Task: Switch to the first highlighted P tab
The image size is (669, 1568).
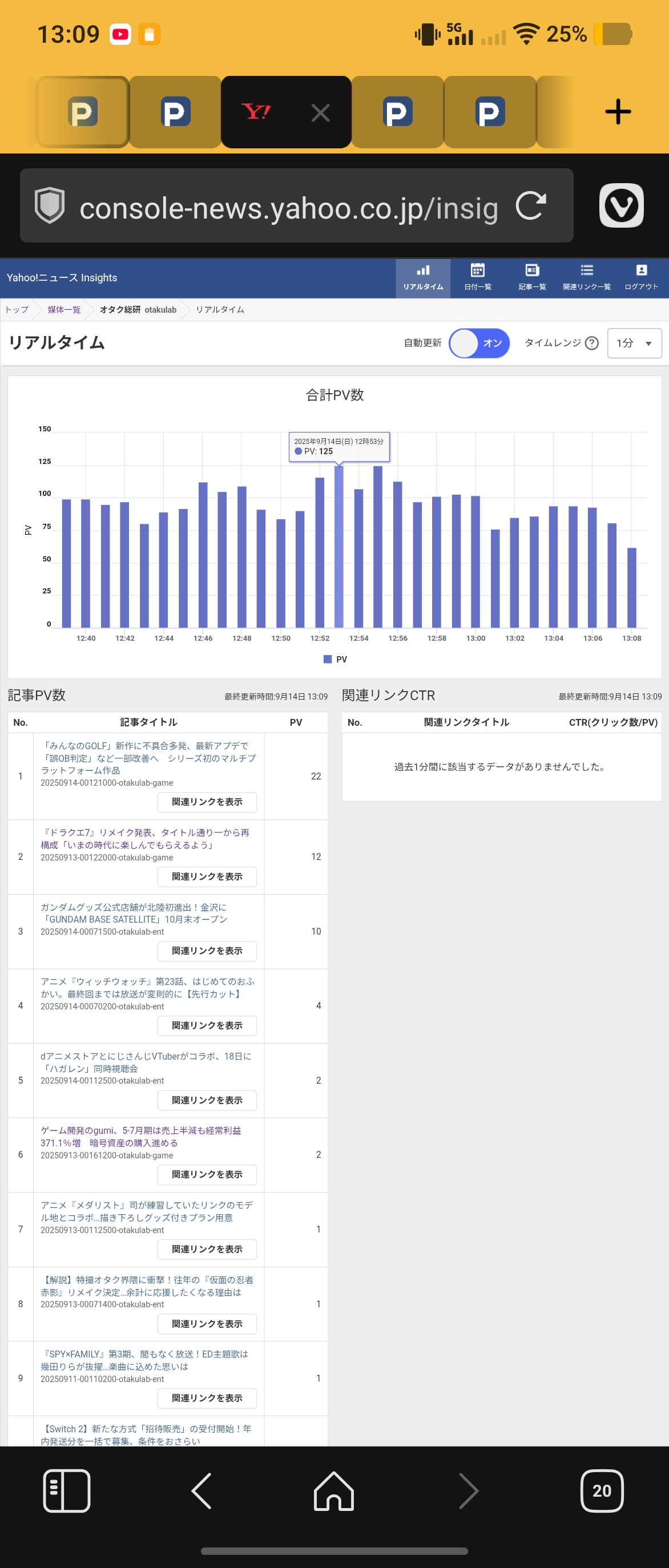Action: [83, 112]
